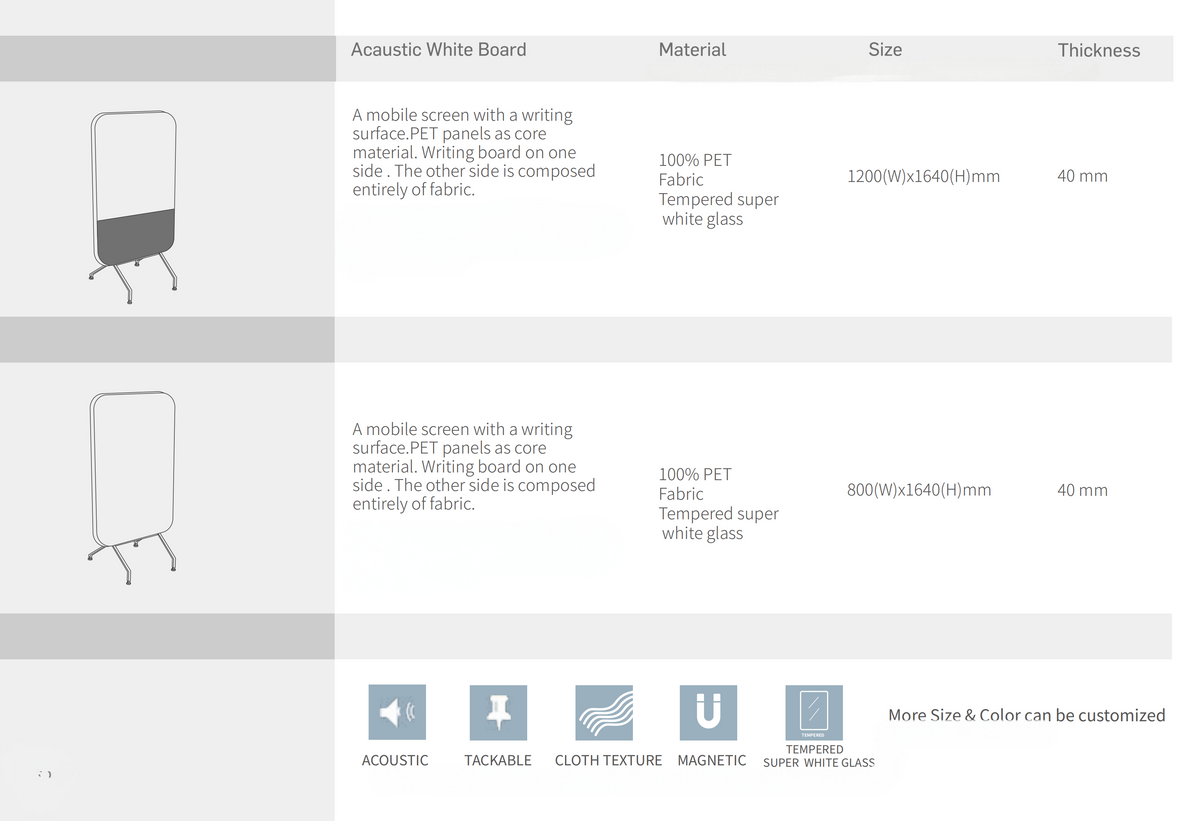Click the Thickness column header
The width and height of the screenshot is (1200, 821).
[x=1099, y=50]
